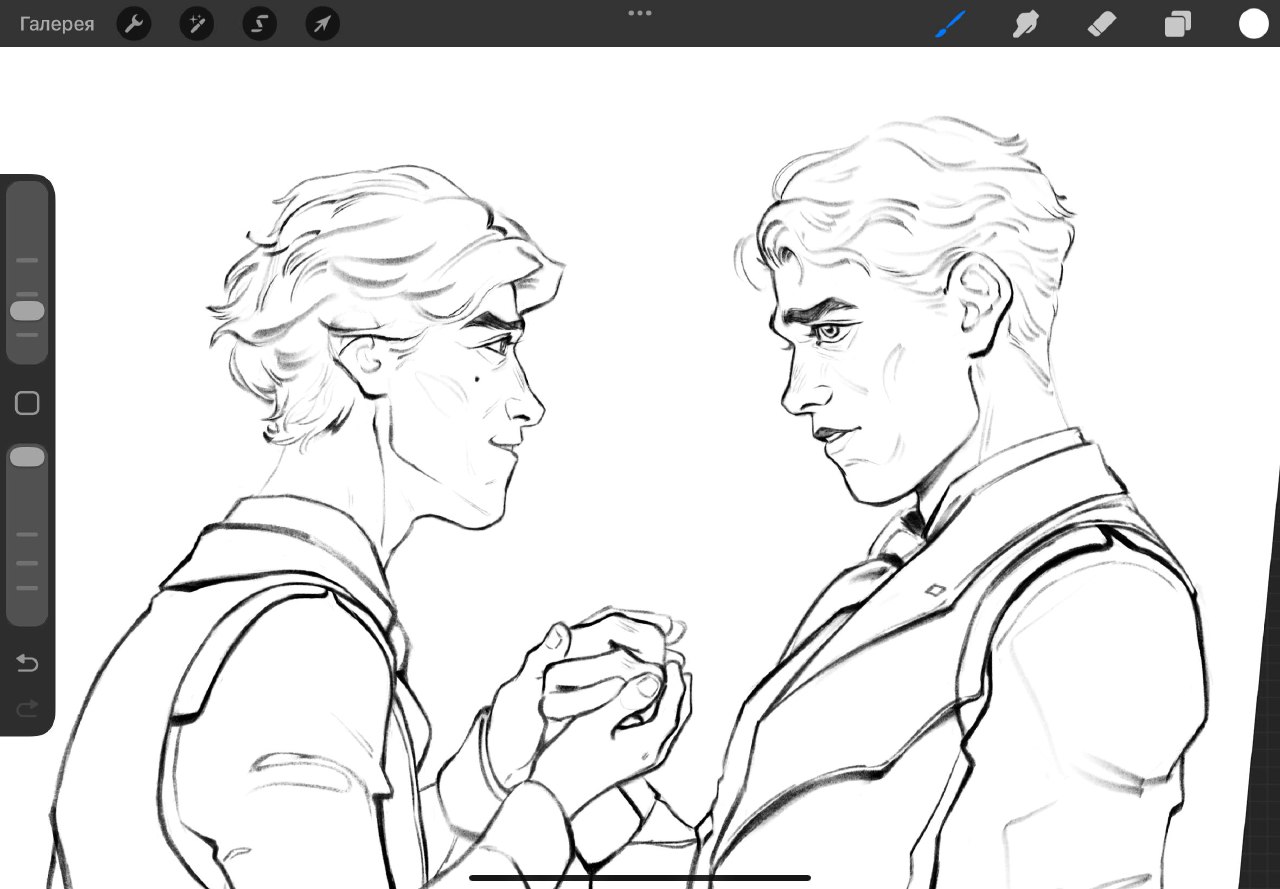
Task: Click the brush size slider handle
Action: (x=27, y=311)
